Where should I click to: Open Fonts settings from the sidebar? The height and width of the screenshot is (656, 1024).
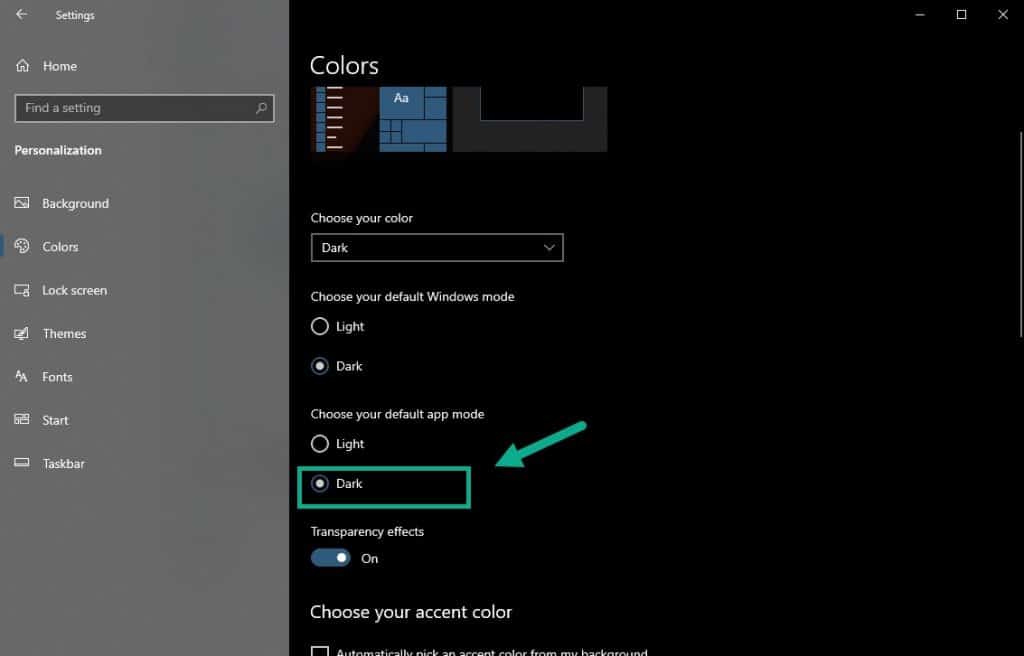coord(21,377)
